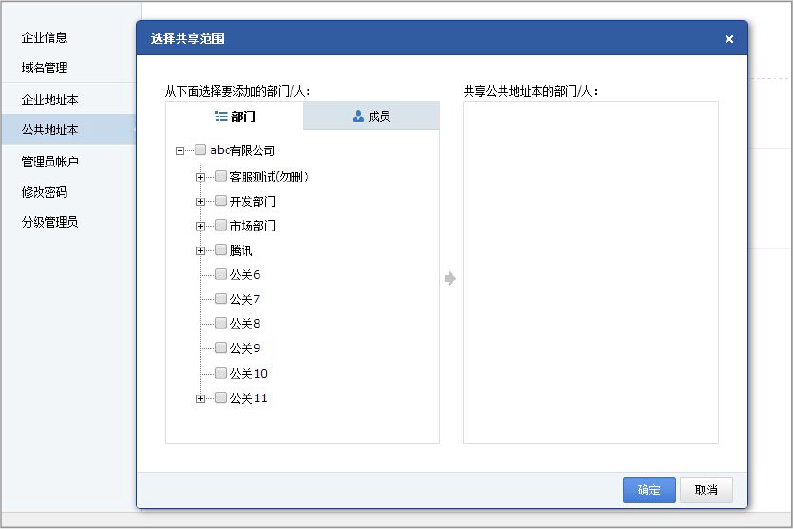Click the 确定 button
The height and width of the screenshot is (529, 794).
coord(649,490)
